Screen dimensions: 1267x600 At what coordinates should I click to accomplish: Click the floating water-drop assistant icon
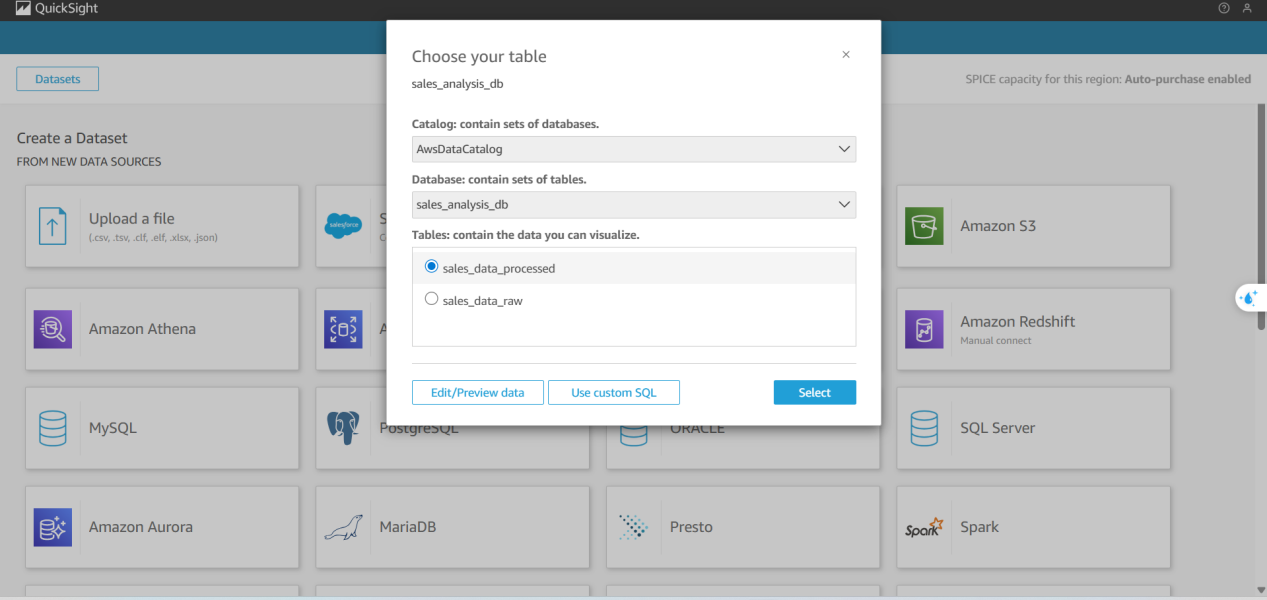[1248, 298]
